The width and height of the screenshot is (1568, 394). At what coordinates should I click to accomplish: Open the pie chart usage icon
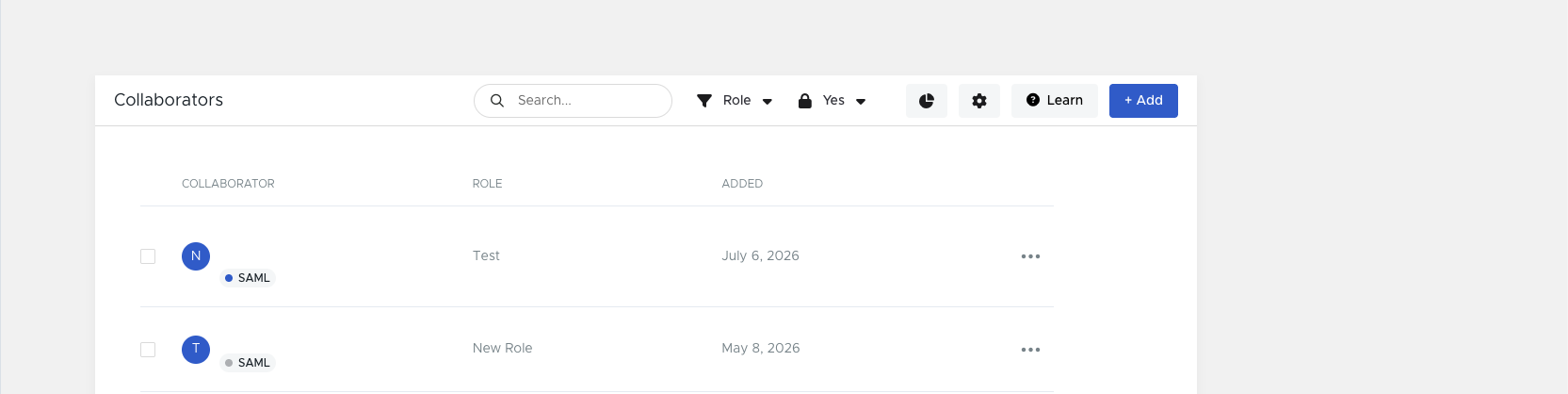[x=927, y=101]
